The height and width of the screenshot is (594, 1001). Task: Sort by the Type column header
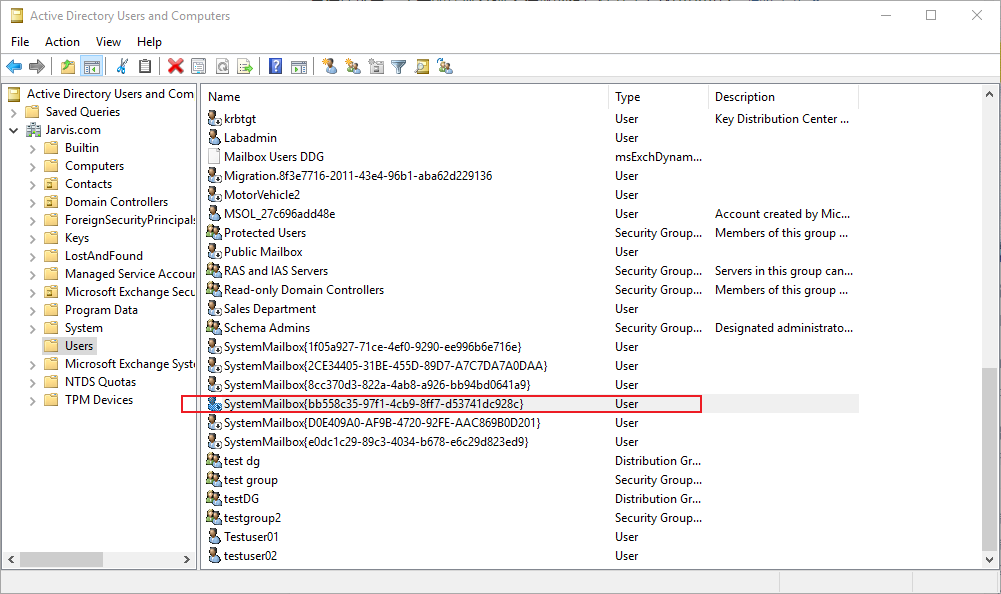tap(658, 97)
